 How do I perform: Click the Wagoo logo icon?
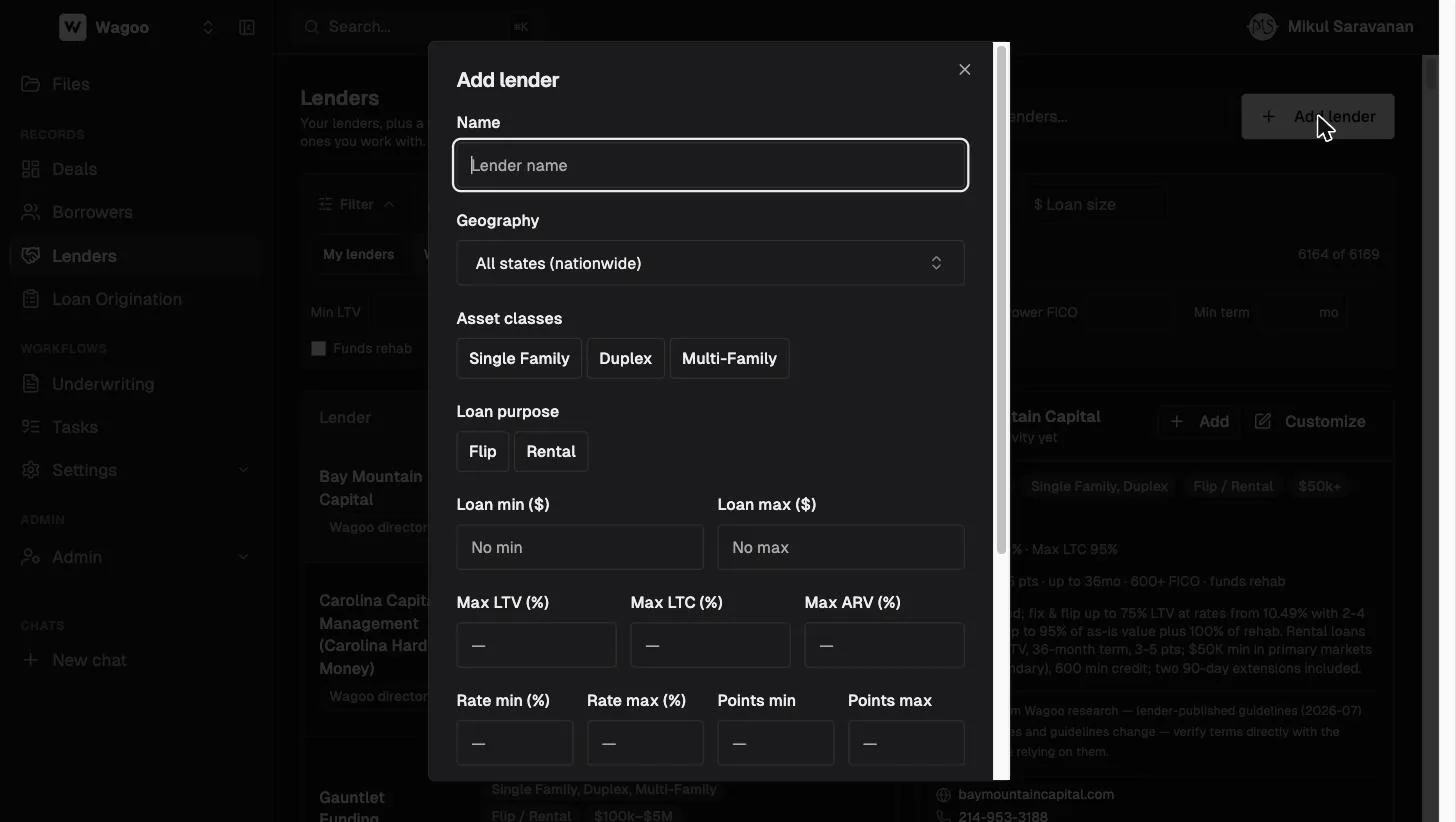[73, 27]
